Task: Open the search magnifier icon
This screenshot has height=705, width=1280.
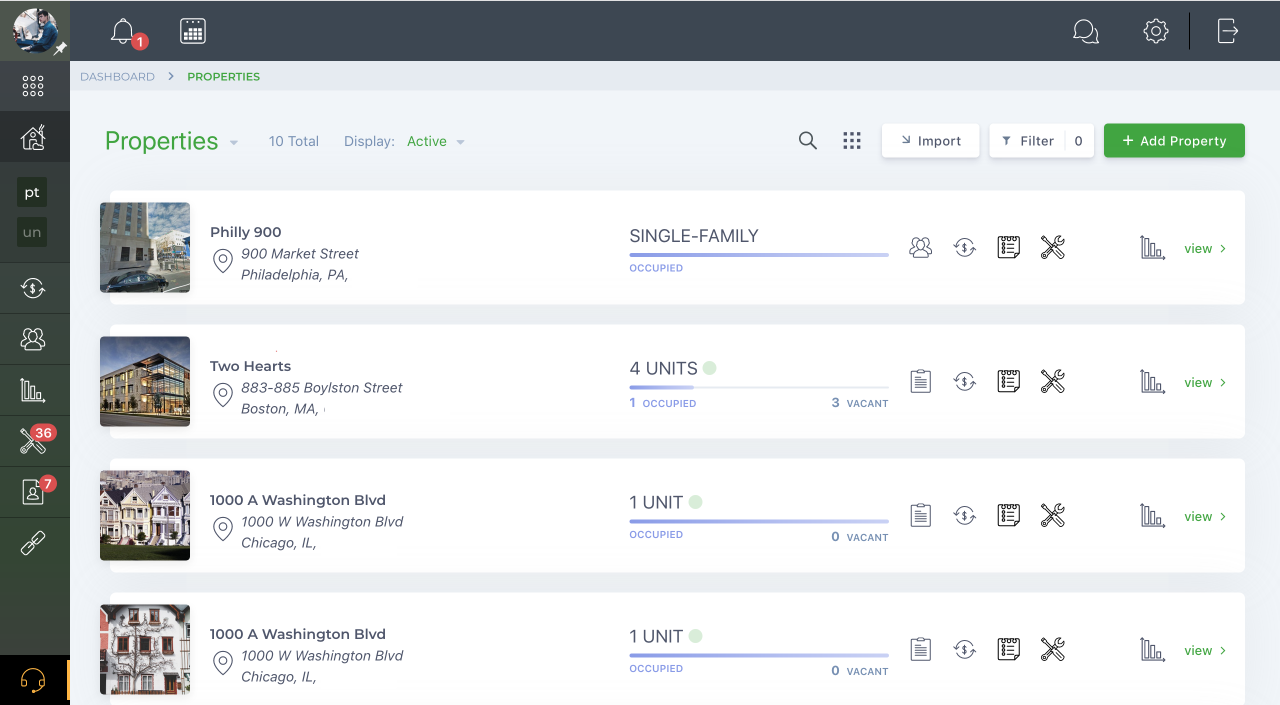Action: (808, 141)
